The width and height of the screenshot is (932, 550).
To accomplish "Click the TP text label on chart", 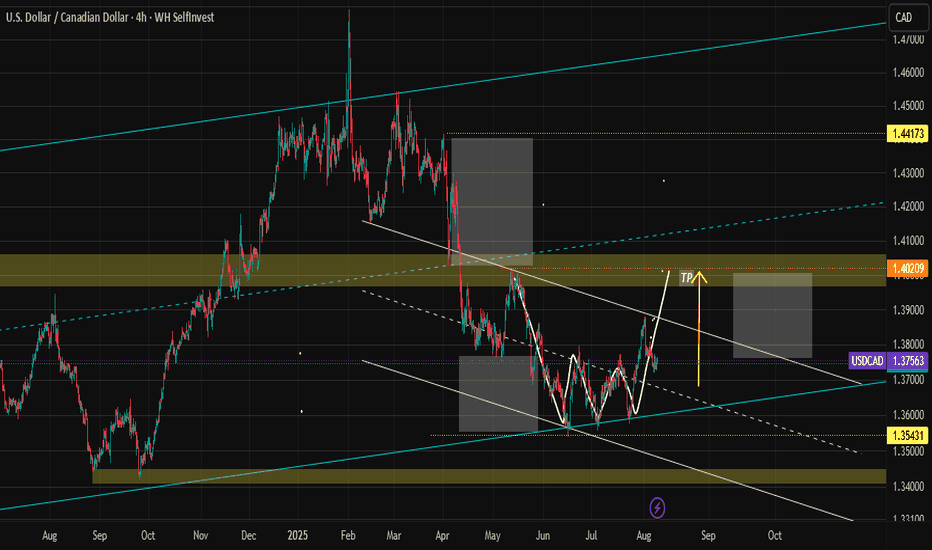I will click(x=687, y=278).
